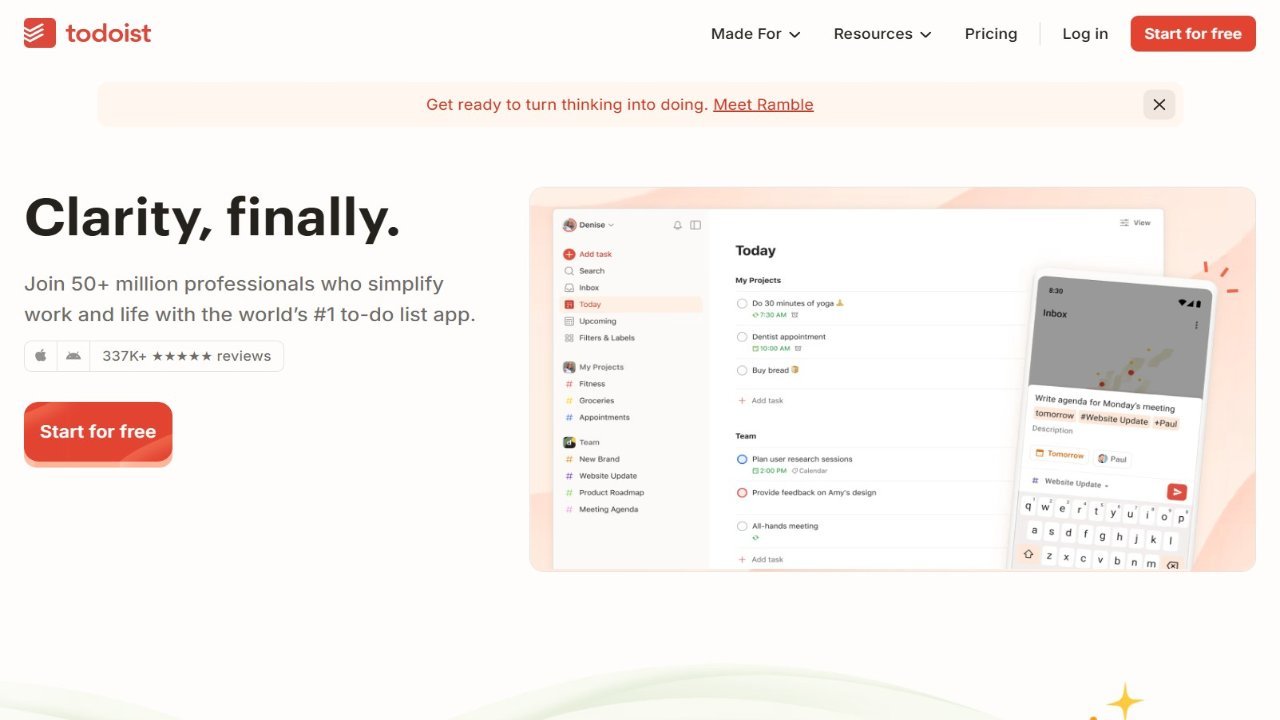1280x720 pixels.
Task: Click the 7:30 AM time under yoga task
Action: click(769, 315)
